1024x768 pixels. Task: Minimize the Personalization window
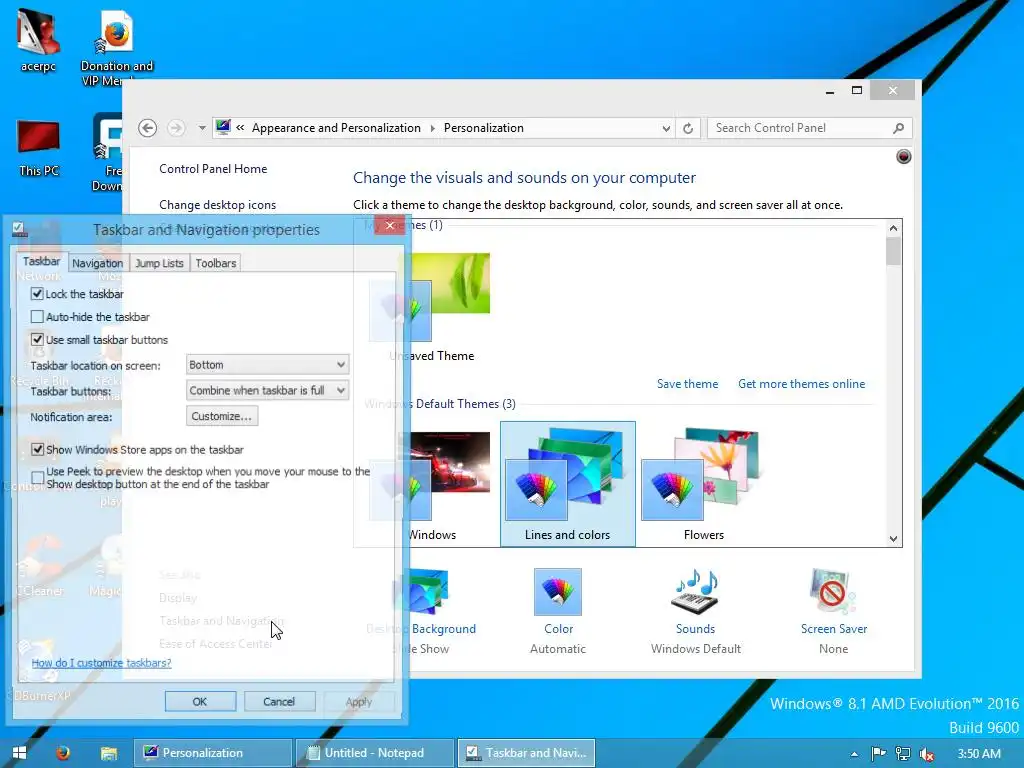829,91
